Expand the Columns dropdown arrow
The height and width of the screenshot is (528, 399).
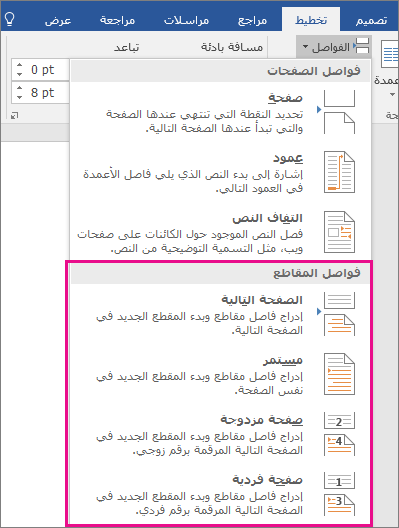392,95
